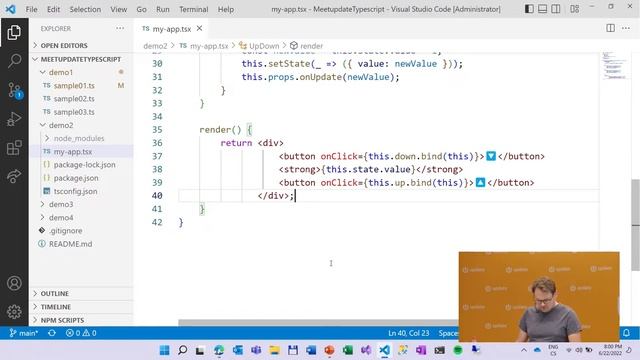
Task: Open the Run menu
Action: [162, 9]
